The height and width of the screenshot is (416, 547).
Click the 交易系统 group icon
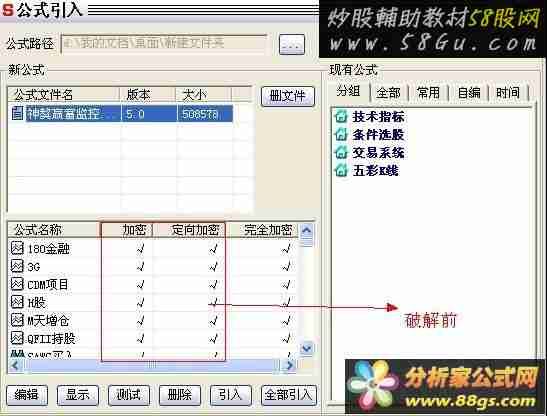341,152
